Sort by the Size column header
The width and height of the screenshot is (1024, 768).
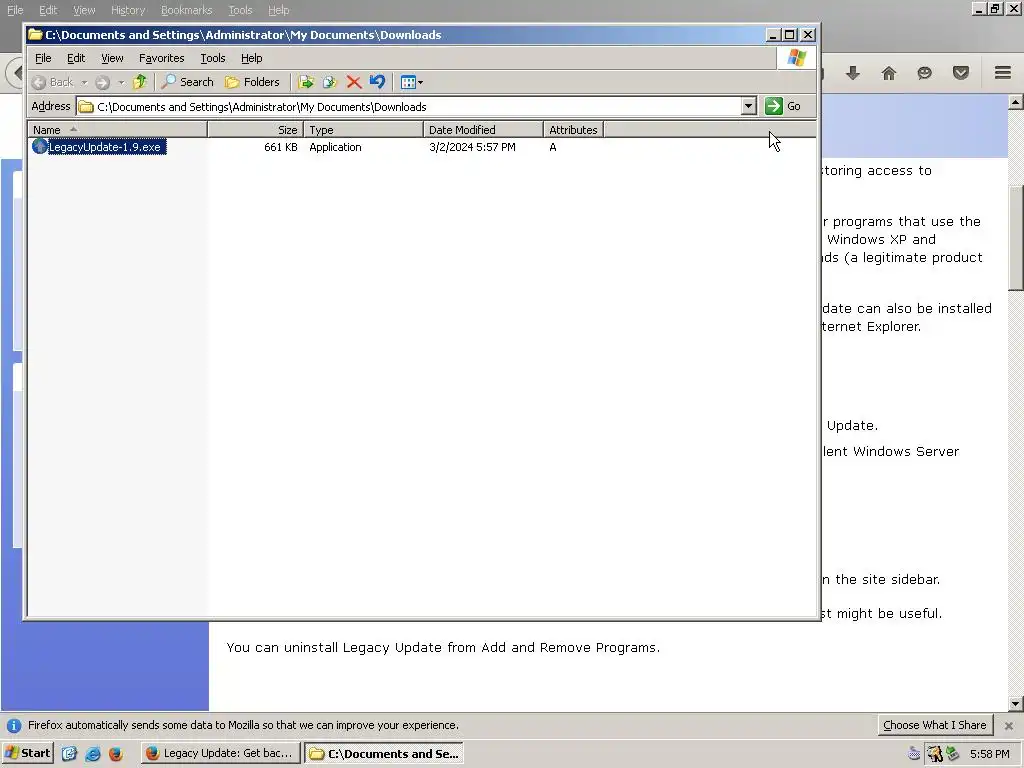[x=255, y=130]
